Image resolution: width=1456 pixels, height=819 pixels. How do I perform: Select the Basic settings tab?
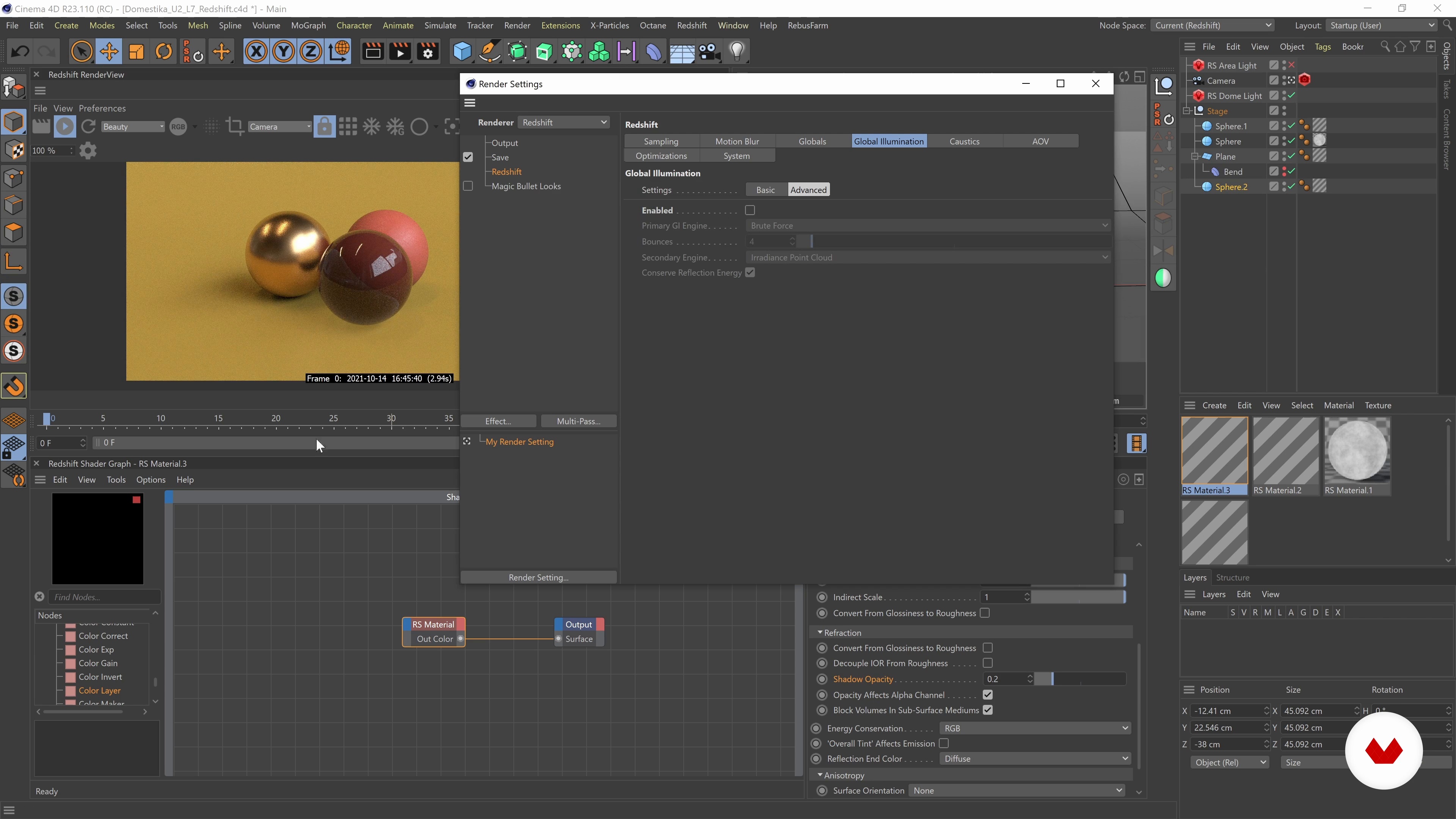[x=766, y=190]
